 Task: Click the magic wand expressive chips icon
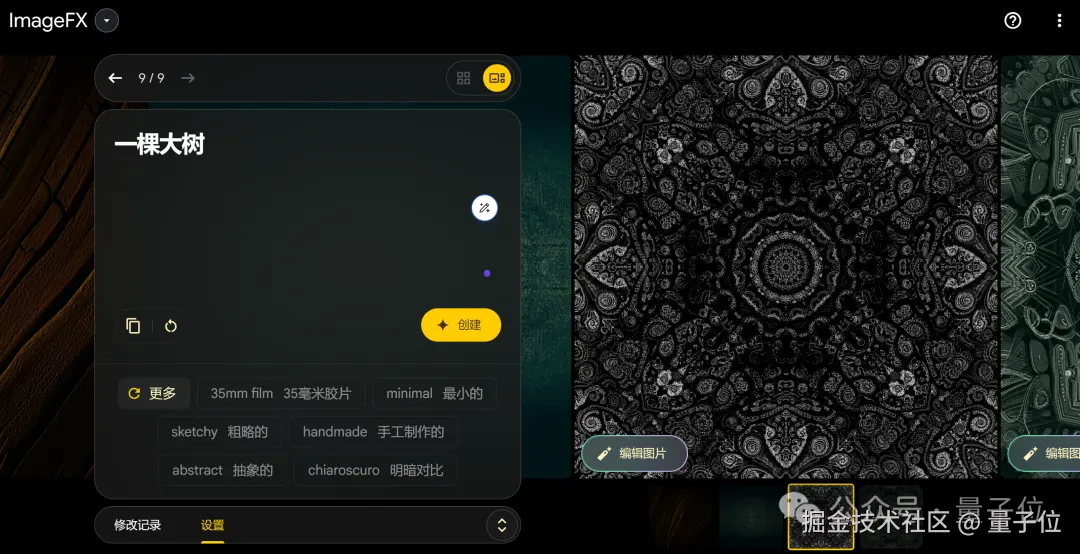pos(485,207)
